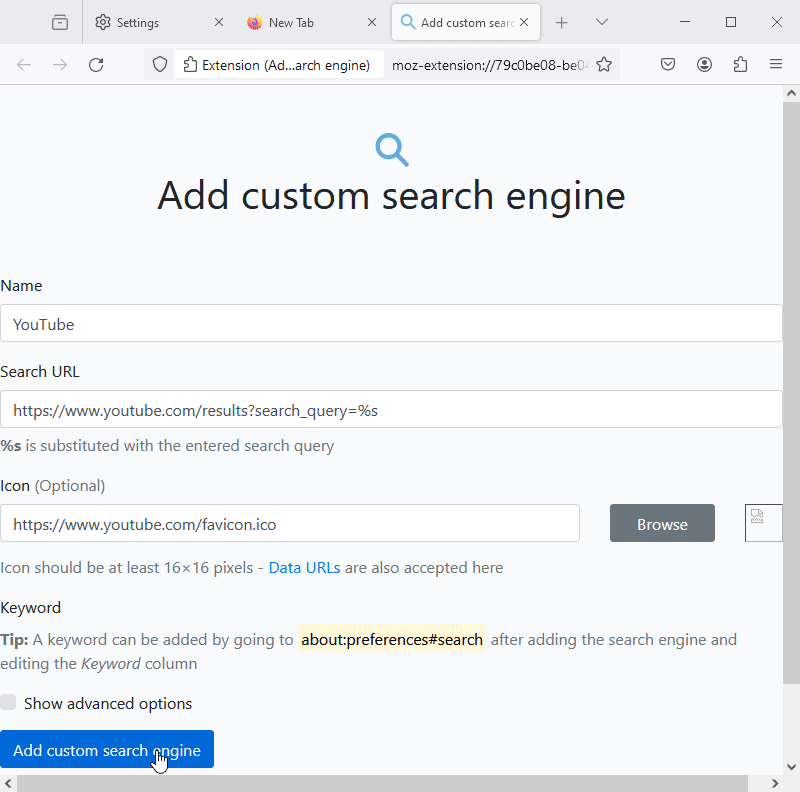The width and height of the screenshot is (800, 792).
Task: Open the Data URLs link
Action: pyautogui.click(x=304, y=567)
